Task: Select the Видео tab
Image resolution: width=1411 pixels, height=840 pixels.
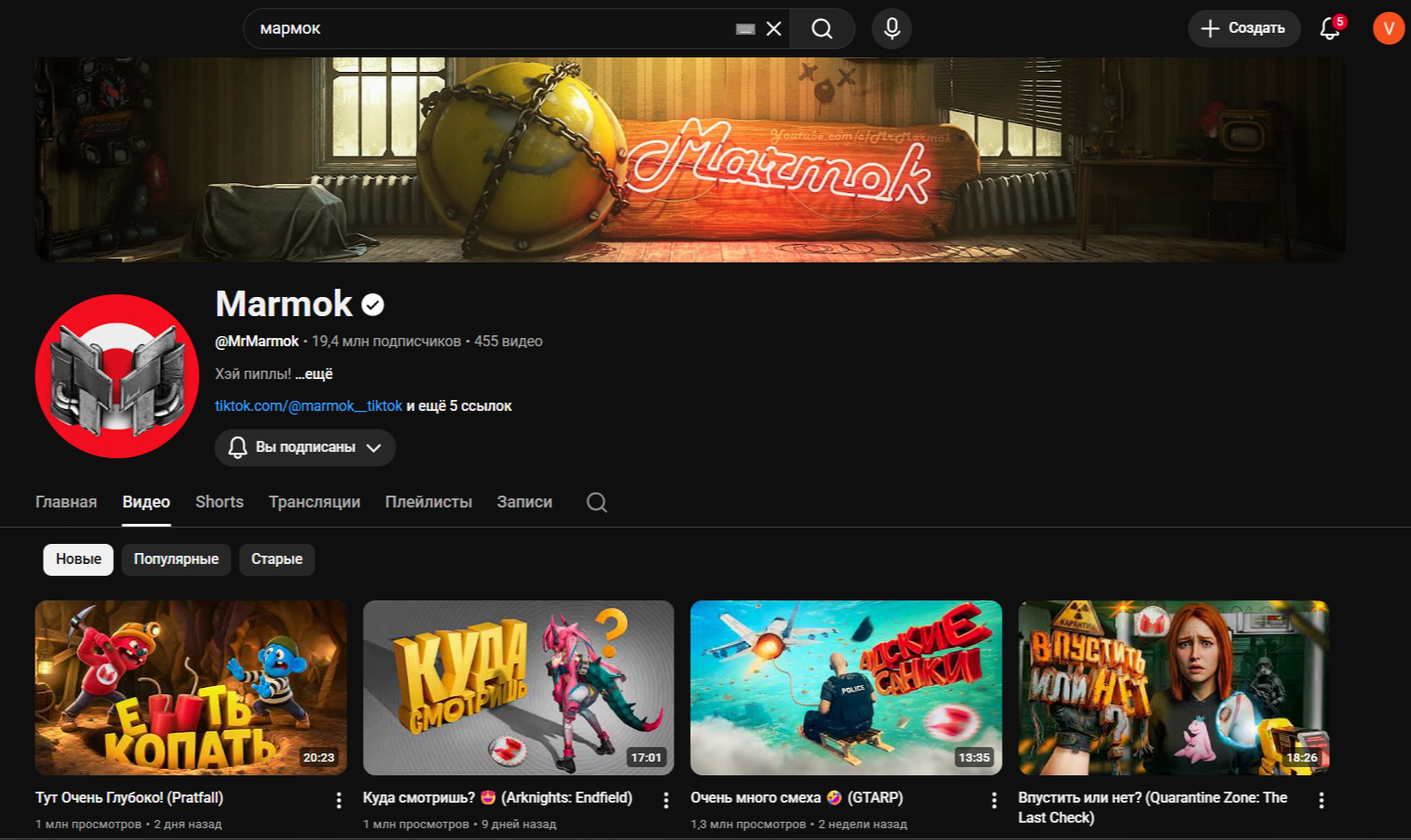Action: pos(146,502)
